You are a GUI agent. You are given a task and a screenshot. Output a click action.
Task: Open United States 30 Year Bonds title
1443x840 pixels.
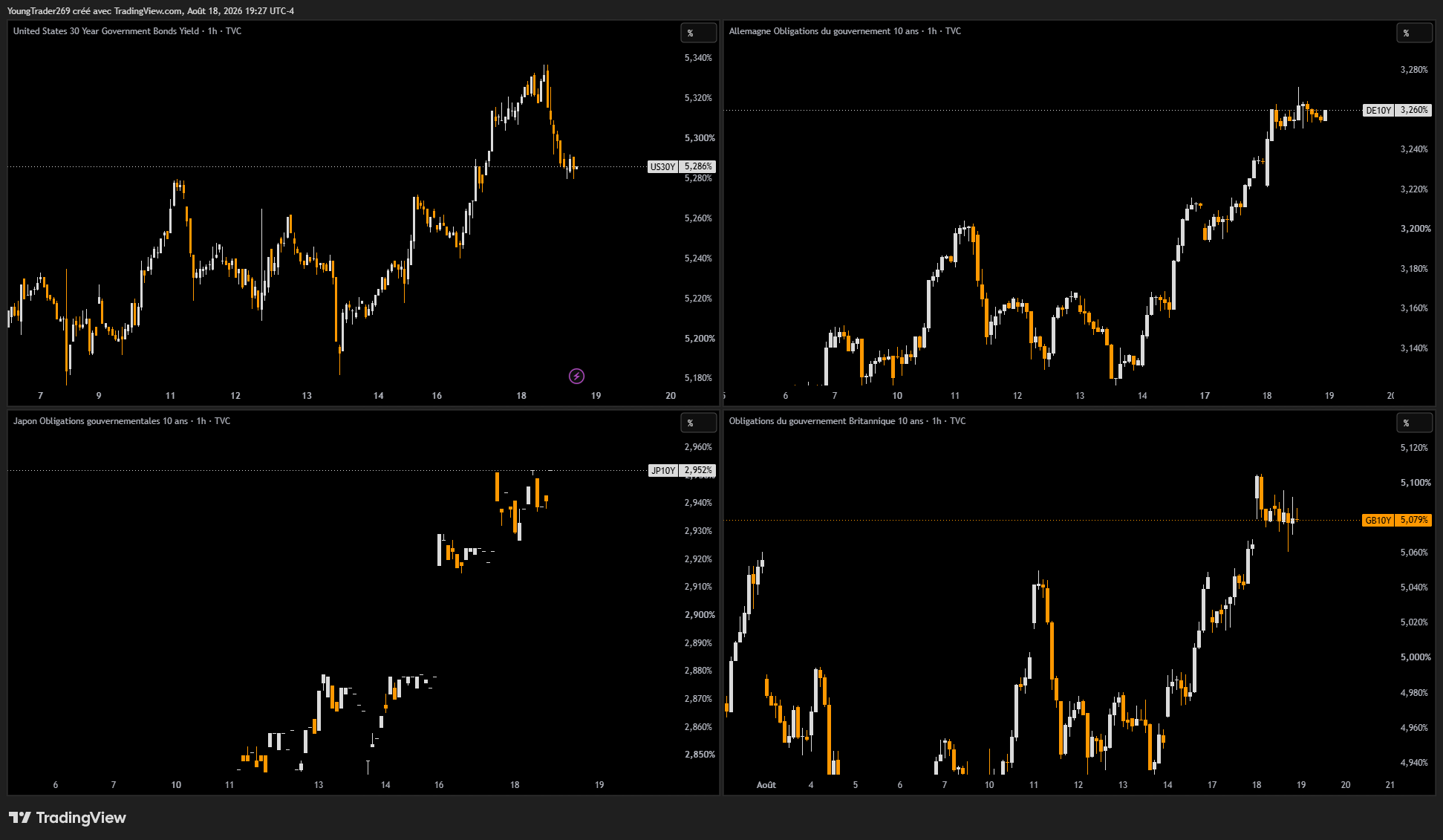[x=127, y=31]
